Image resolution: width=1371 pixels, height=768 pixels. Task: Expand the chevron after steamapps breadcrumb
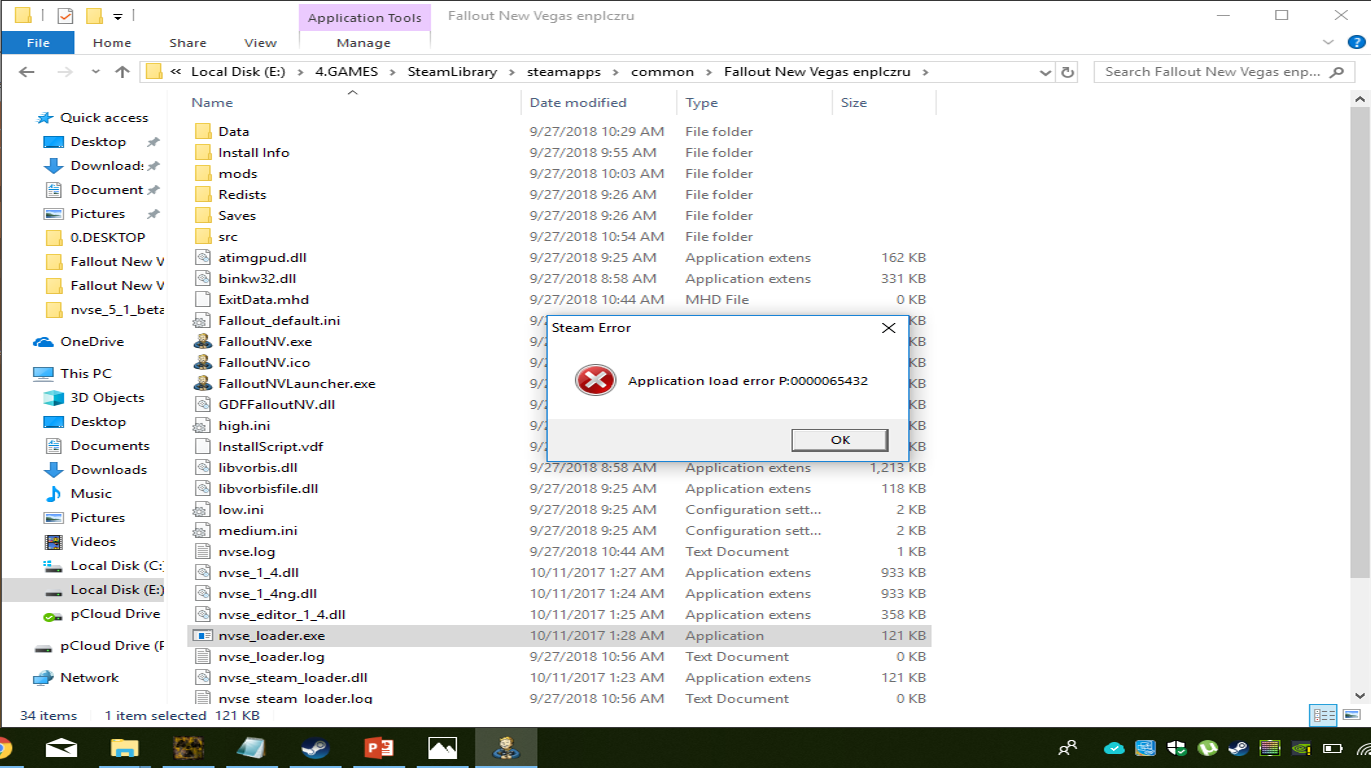pyautogui.click(x=616, y=72)
